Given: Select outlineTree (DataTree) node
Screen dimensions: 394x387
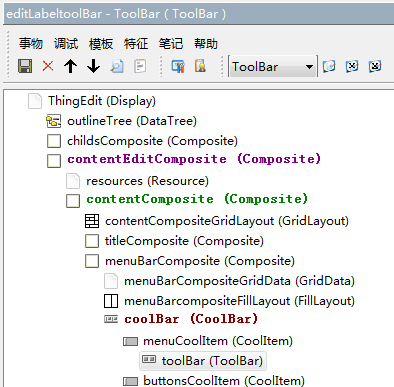Looking at the screenshot, I should [132, 121].
